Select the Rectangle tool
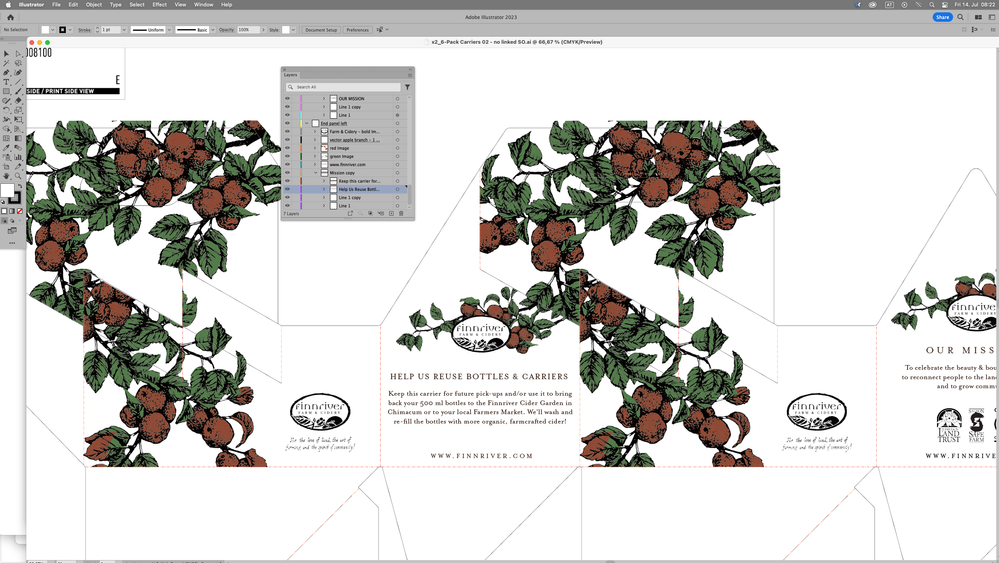 (x=6, y=91)
